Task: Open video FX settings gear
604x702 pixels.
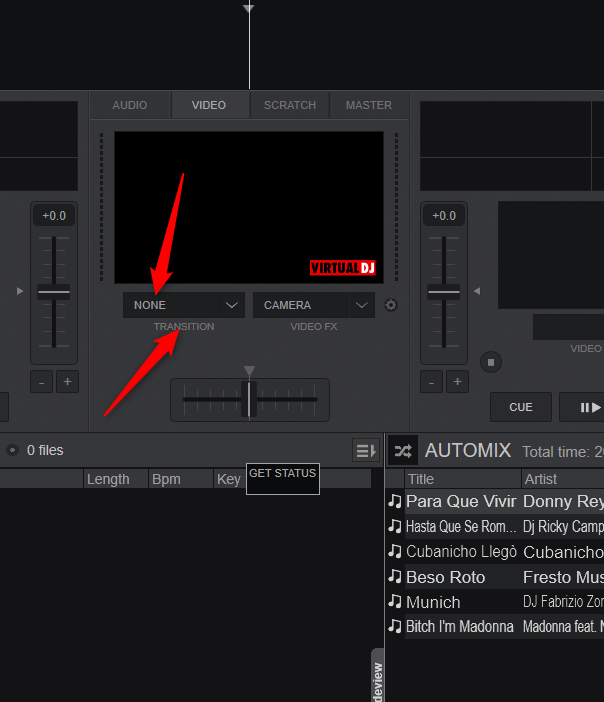Action: [x=391, y=305]
